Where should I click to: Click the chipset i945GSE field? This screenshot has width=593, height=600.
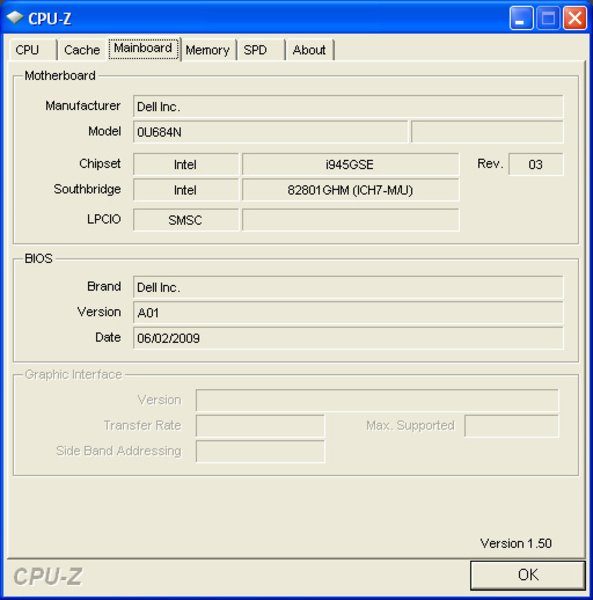point(350,165)
